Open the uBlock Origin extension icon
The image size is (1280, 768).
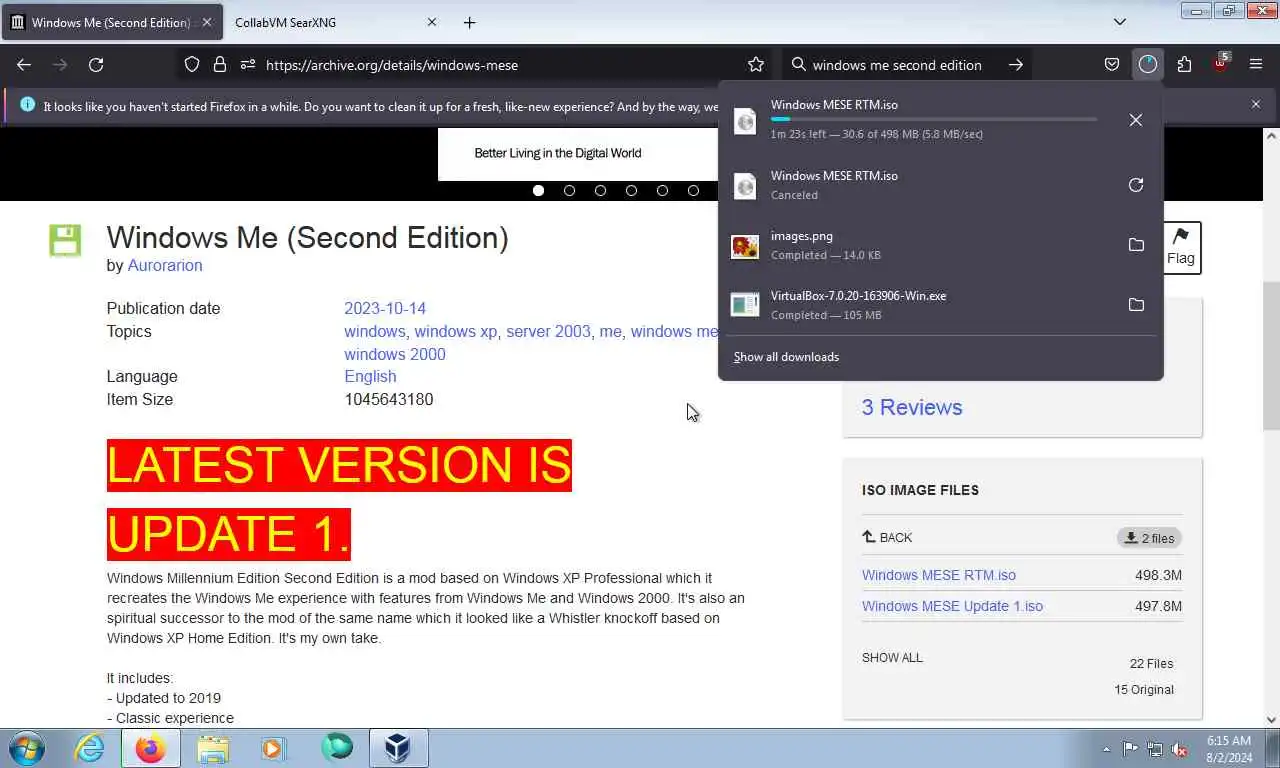point(1220,63)
